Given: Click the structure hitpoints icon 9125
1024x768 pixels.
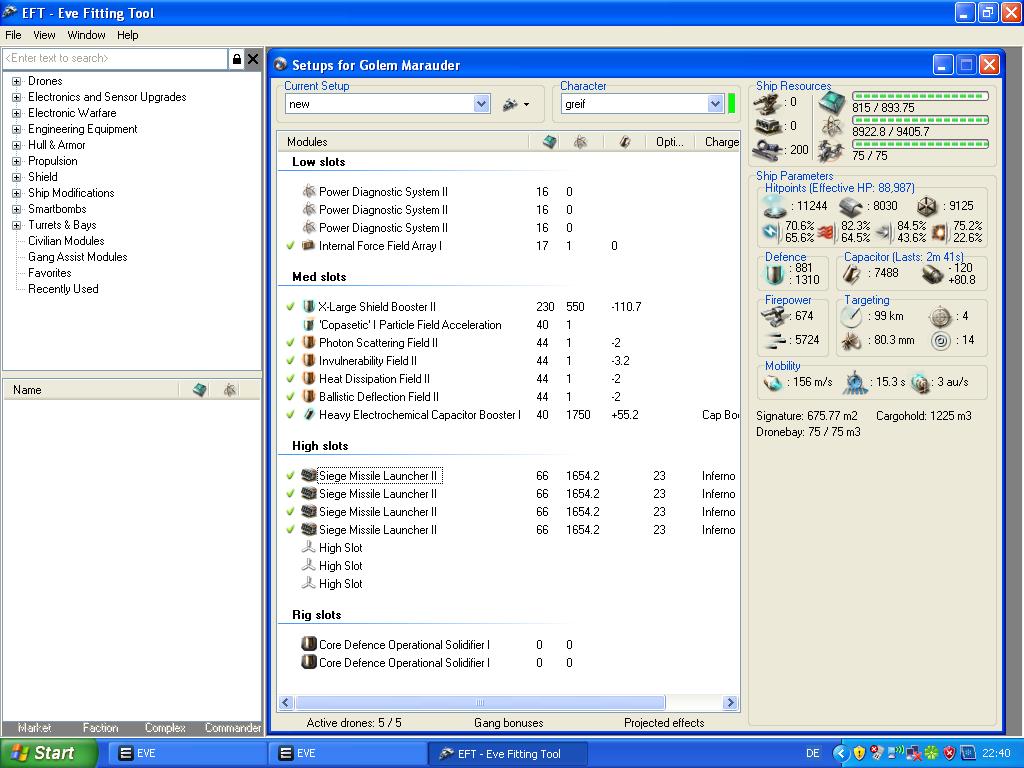Looking at the screenshot, I should (x=927, y=206).
